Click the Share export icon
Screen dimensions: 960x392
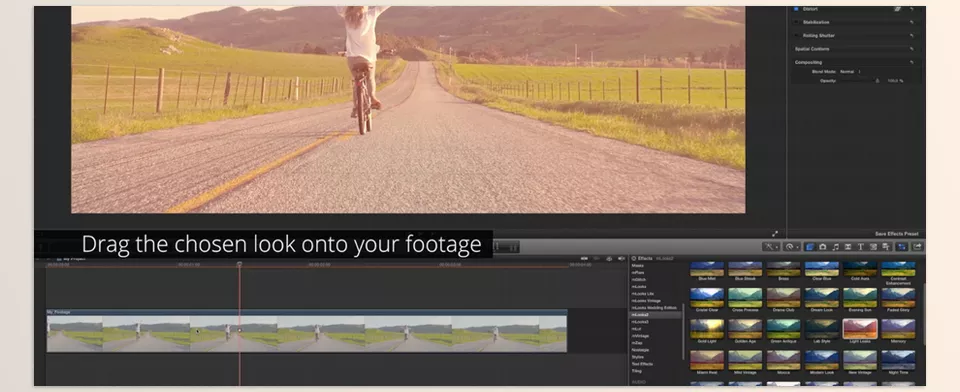click(917, 247)
